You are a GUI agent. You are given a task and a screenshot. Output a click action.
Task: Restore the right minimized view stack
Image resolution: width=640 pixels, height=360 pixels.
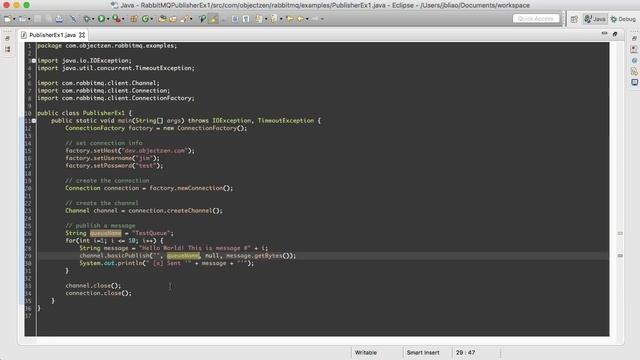(634, 38)
